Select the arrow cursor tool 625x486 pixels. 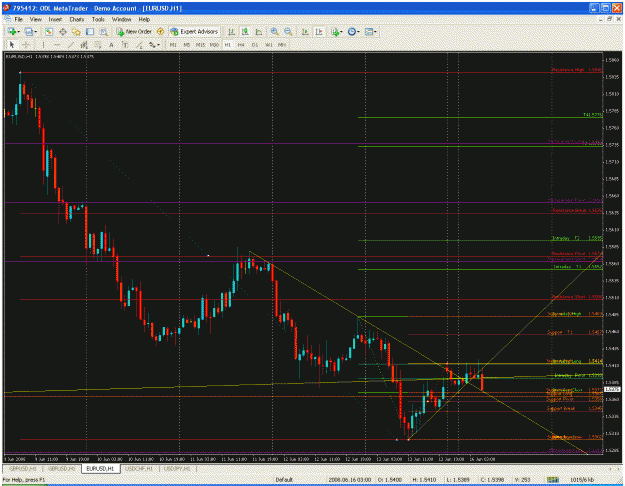click(12, 45)
